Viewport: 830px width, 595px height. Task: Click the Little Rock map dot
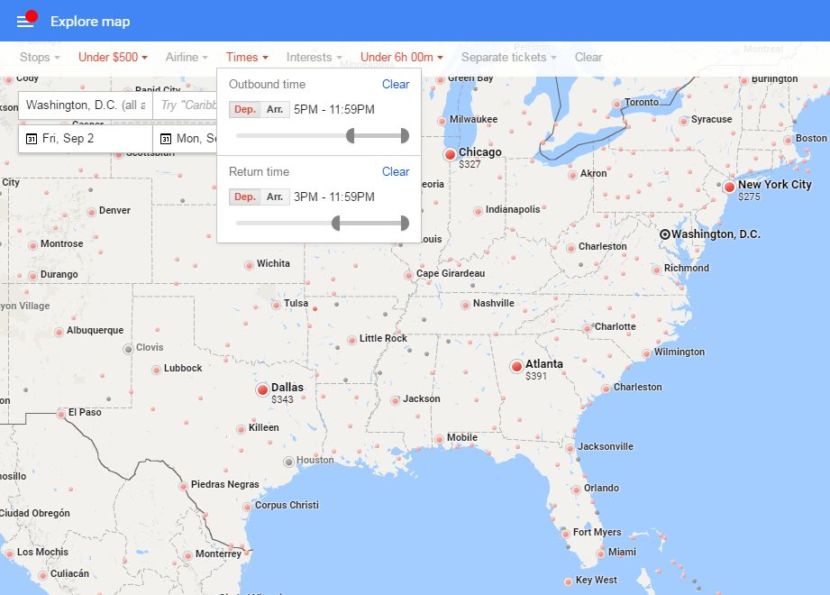352,340
